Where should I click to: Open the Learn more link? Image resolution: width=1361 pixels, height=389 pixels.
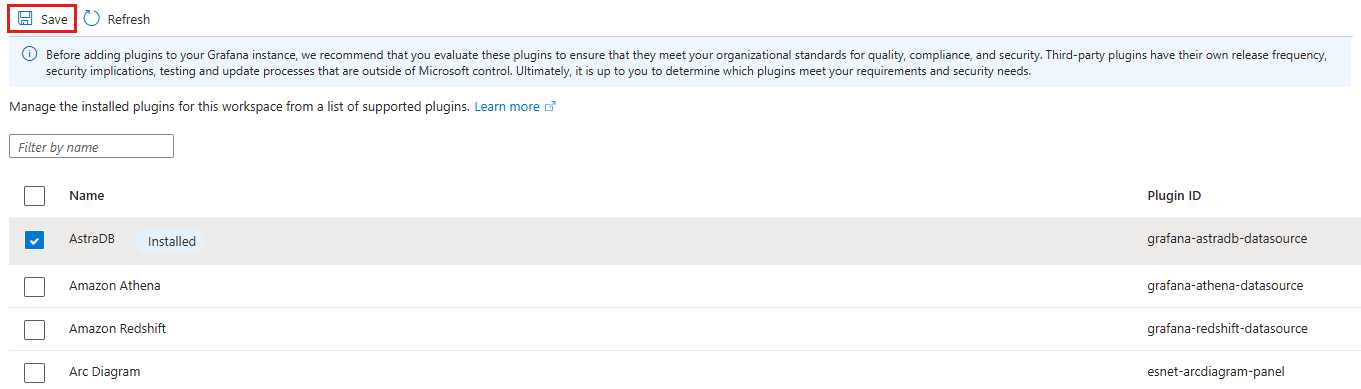pos(507,106)
